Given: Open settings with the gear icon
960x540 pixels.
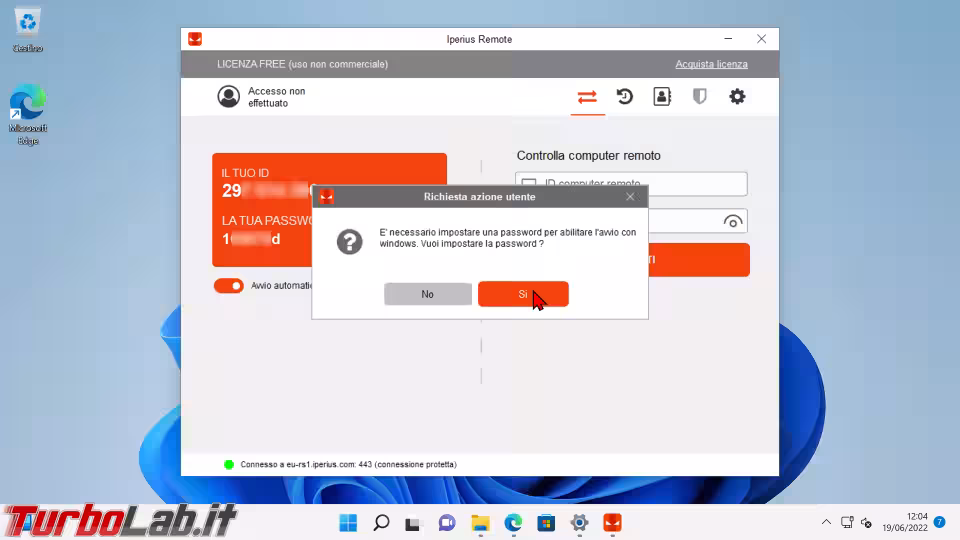Looking at the screenshot, I should click(x=737, y=97).
